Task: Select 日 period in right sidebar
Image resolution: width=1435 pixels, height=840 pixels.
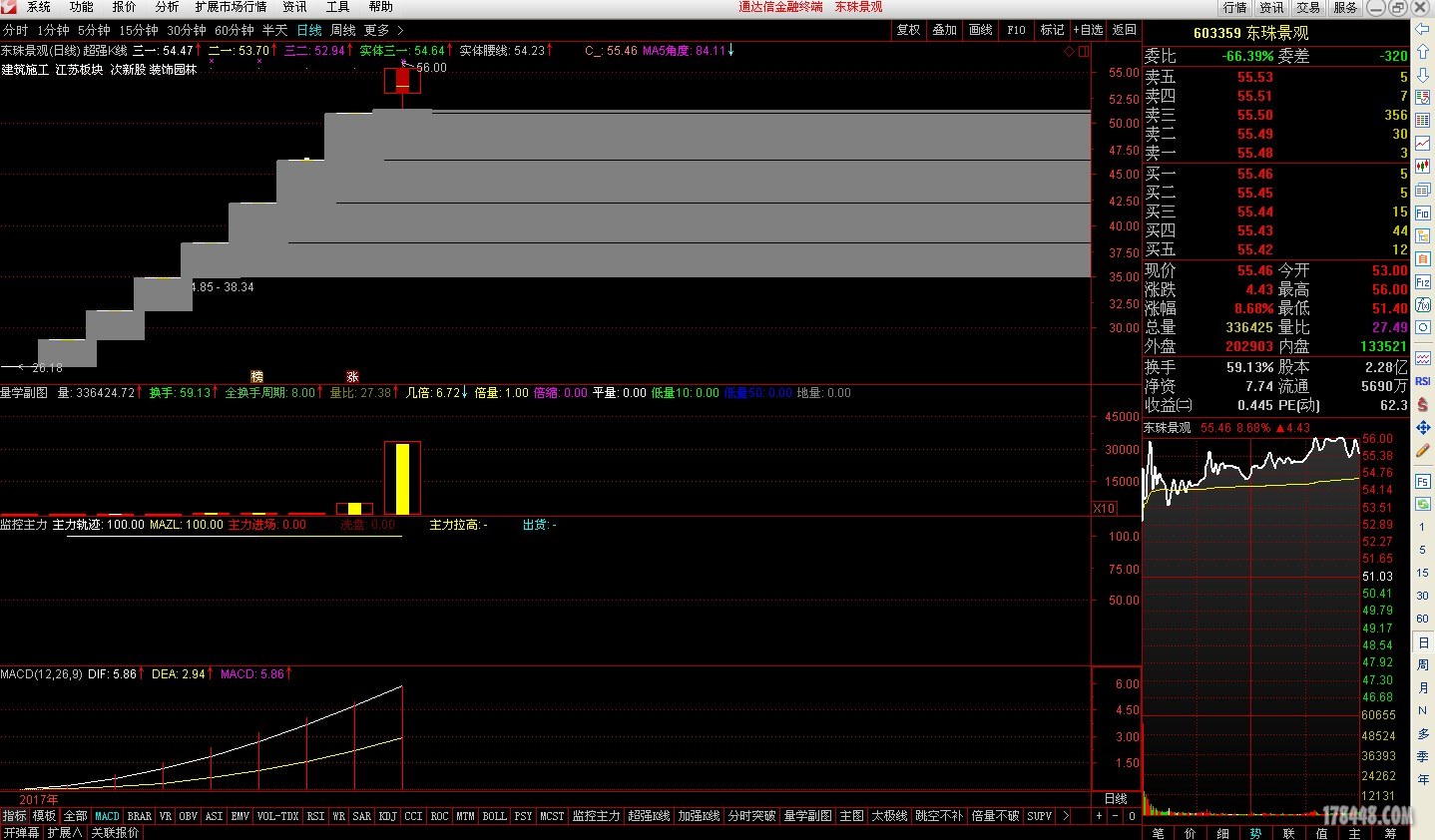Action: [x=1423, y=642]
